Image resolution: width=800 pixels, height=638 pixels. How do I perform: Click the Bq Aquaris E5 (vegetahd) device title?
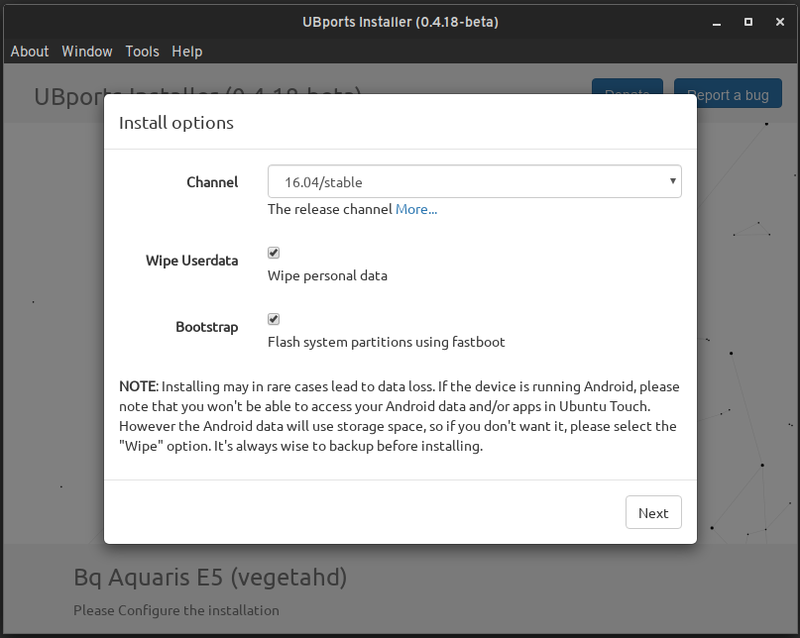click(210, 577)
